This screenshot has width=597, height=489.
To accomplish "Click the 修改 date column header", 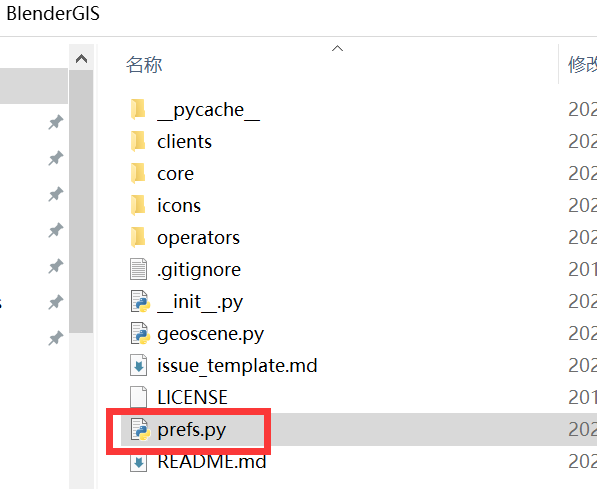I will coord(582,64).
